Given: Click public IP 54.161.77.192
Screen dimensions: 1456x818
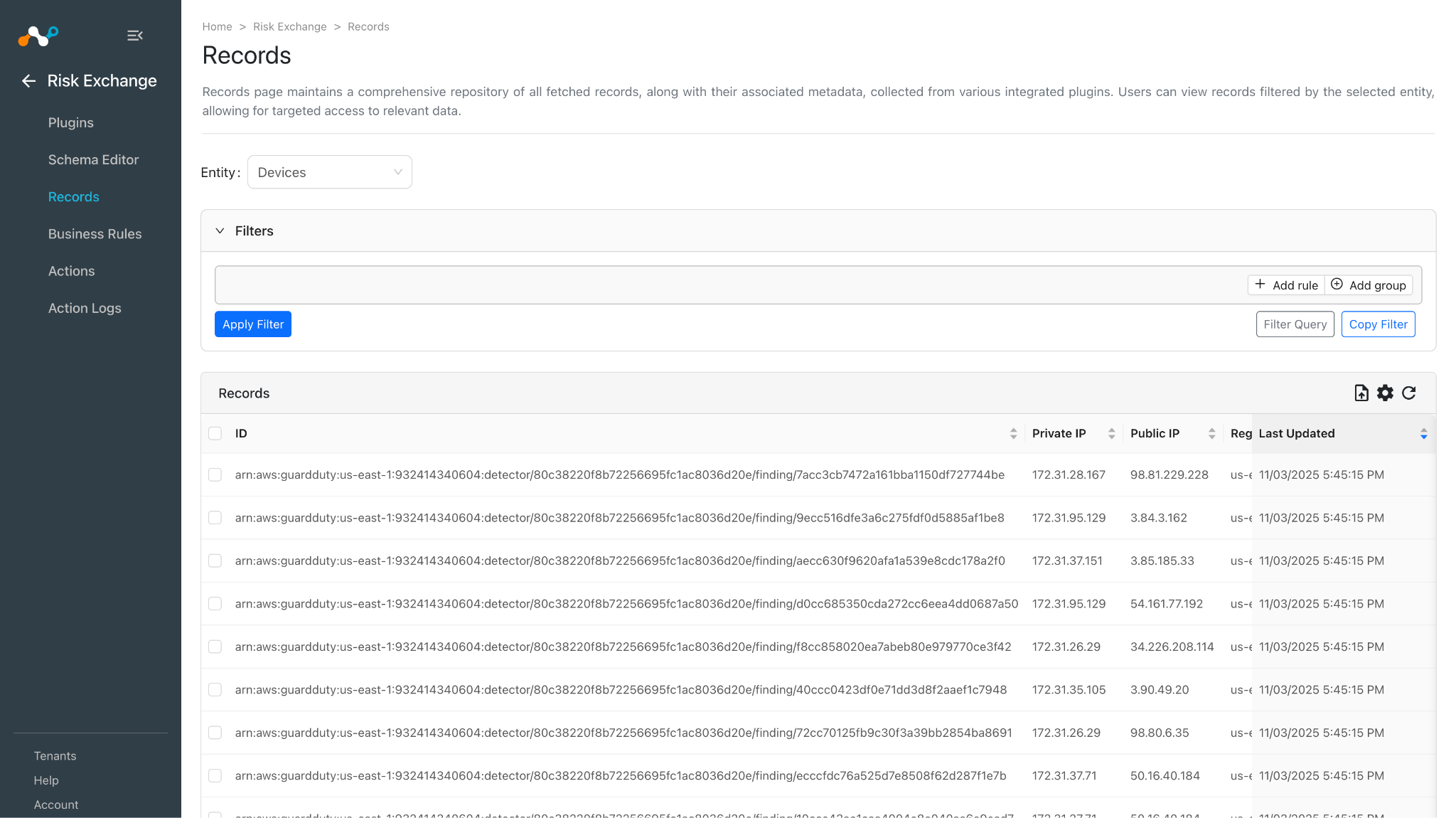Looking at the screenshot, I should (x=1167, y=604).
